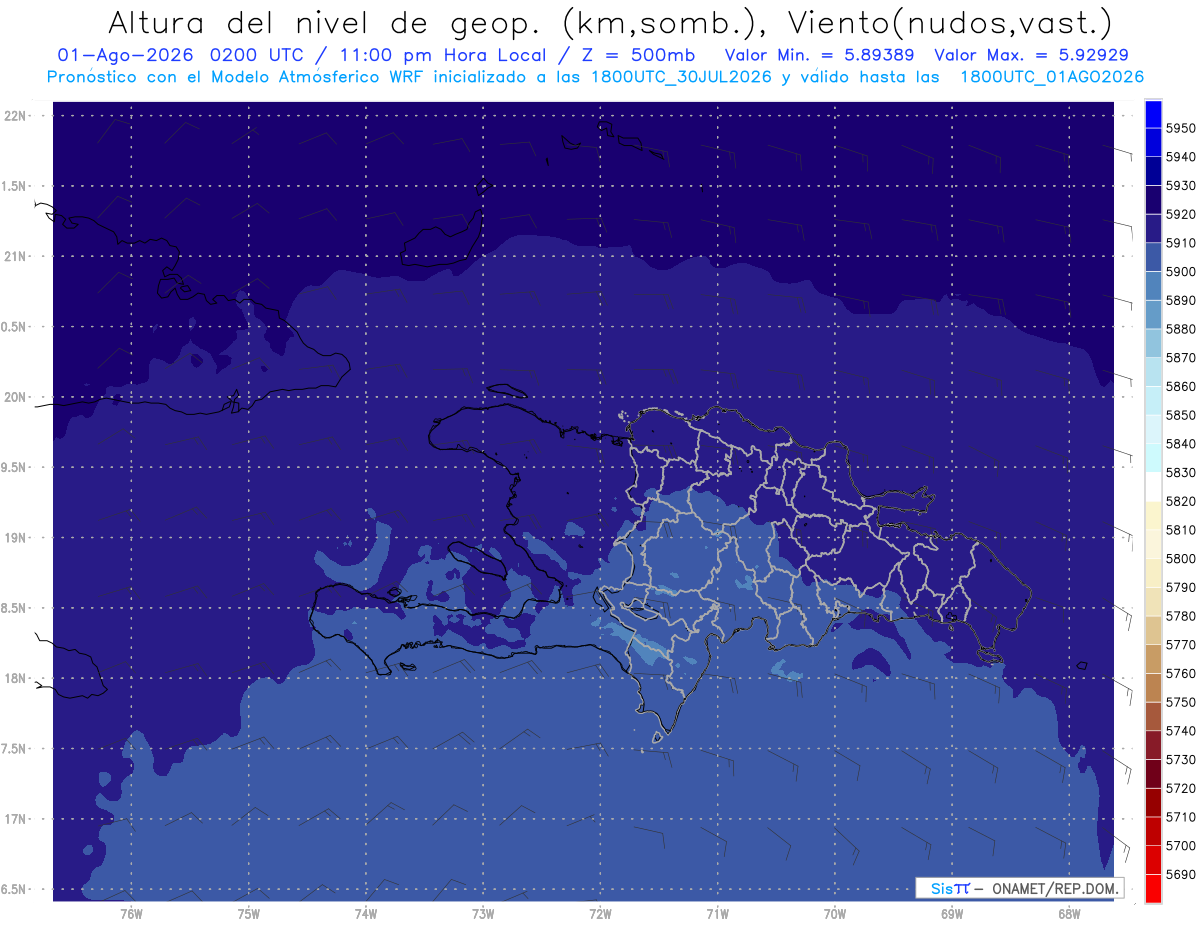
Task: Select the 21N latitude label
Action: click(16, 257)
